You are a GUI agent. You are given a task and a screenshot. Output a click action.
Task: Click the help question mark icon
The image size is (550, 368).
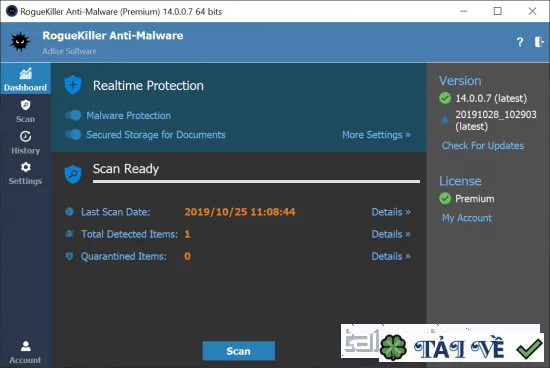[x=520, y=42]
